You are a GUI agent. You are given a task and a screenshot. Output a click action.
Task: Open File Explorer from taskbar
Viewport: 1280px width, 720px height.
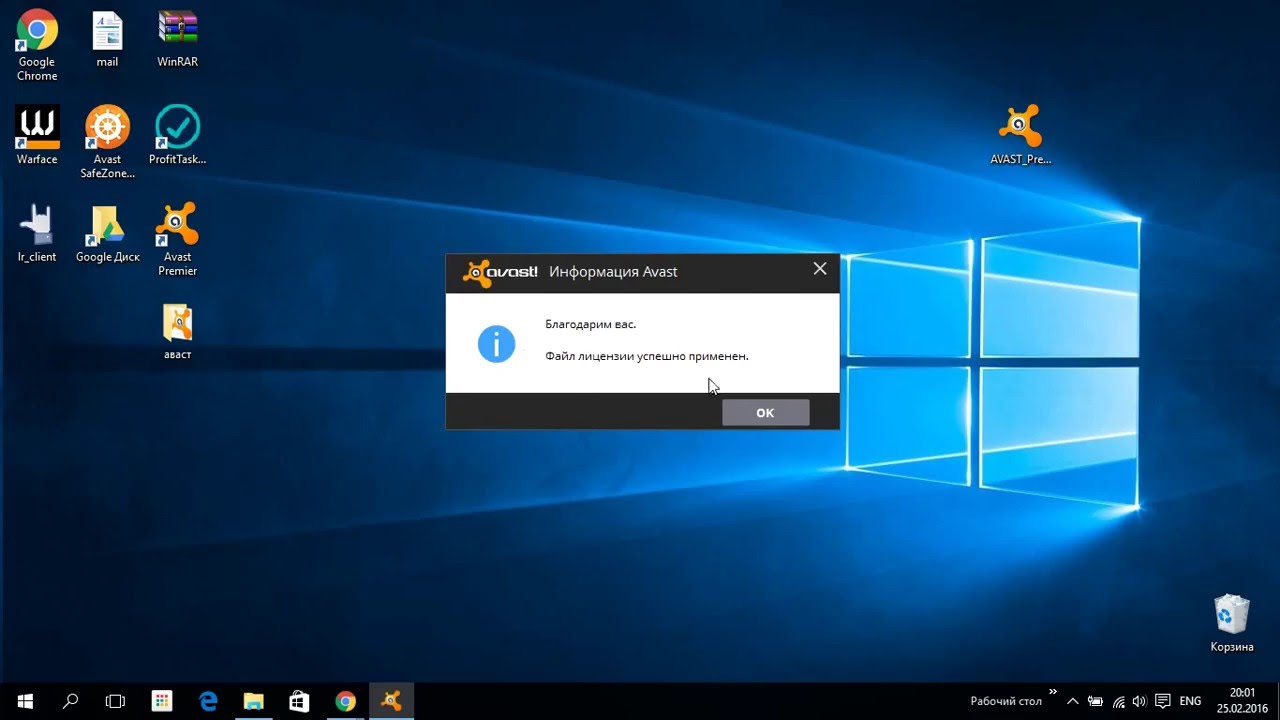[254, 701]
